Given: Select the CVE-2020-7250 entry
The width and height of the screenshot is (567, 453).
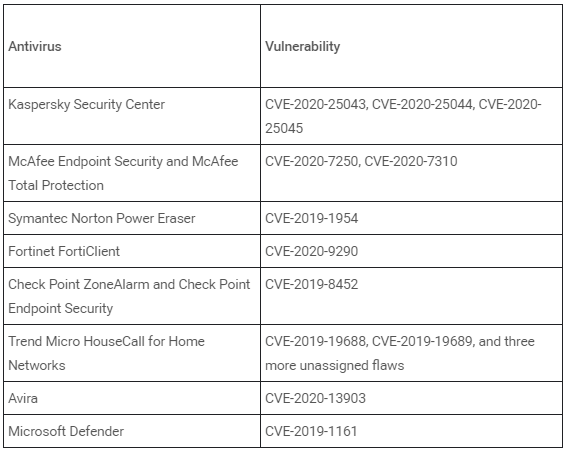Looking at the screenshot, I should click(x=313, y=161).
